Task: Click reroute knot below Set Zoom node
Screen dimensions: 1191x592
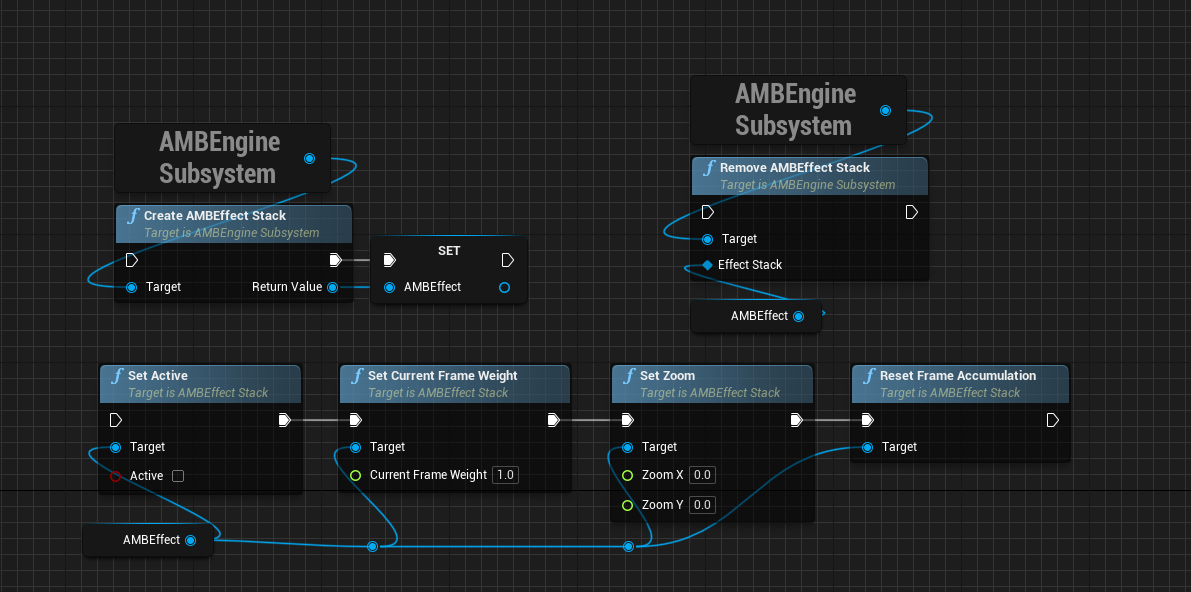Action: click(x=629, y=546)
